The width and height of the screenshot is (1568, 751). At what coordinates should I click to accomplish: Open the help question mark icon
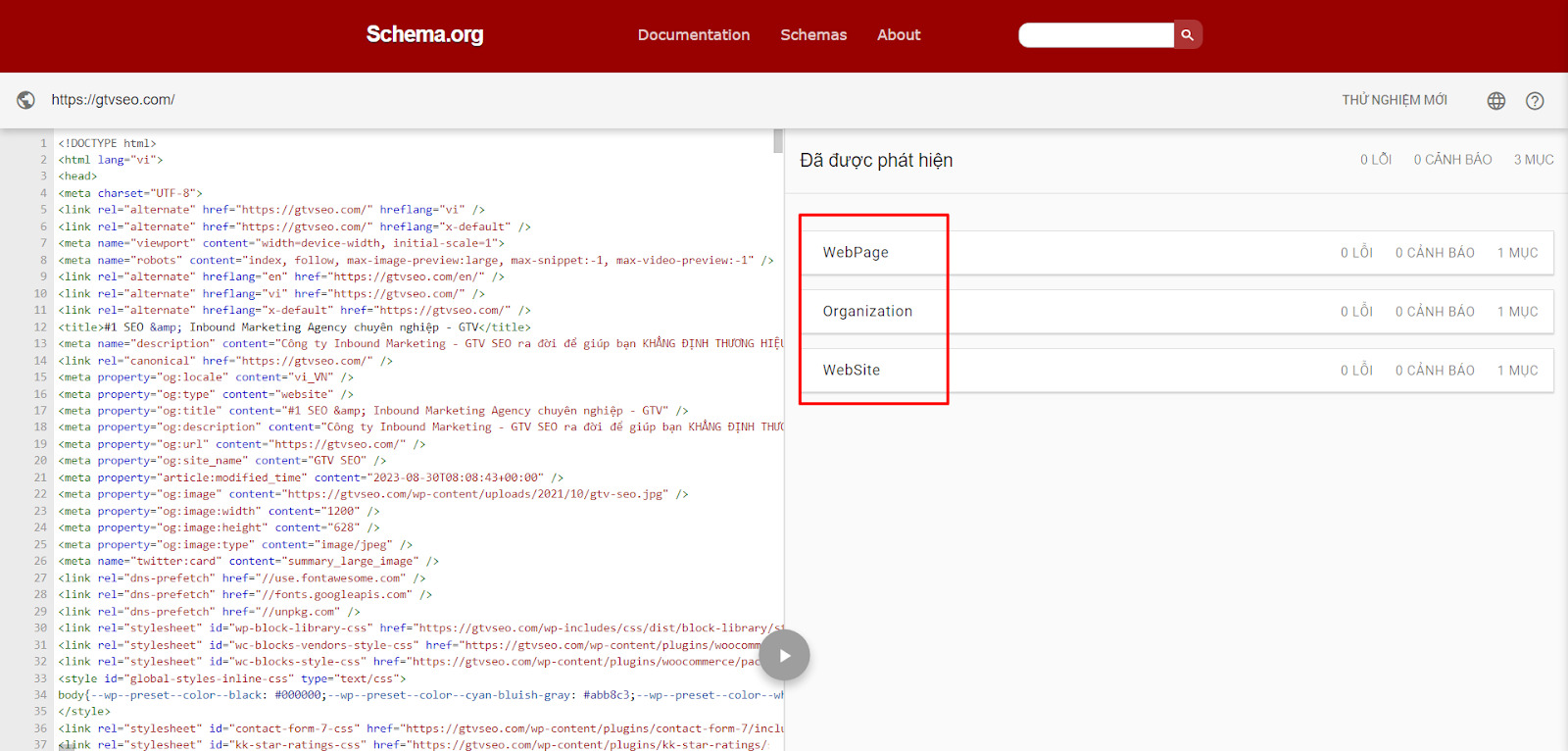[1534, 101]
